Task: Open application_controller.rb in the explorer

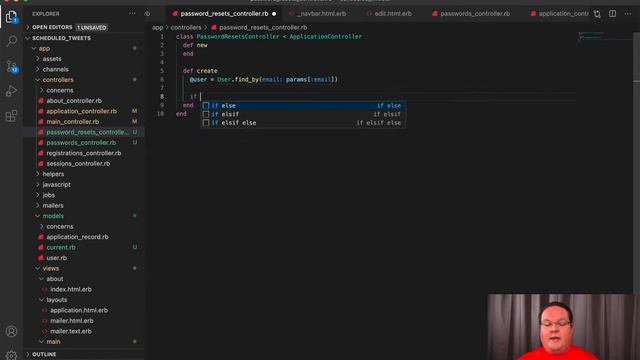Action: 81,111
